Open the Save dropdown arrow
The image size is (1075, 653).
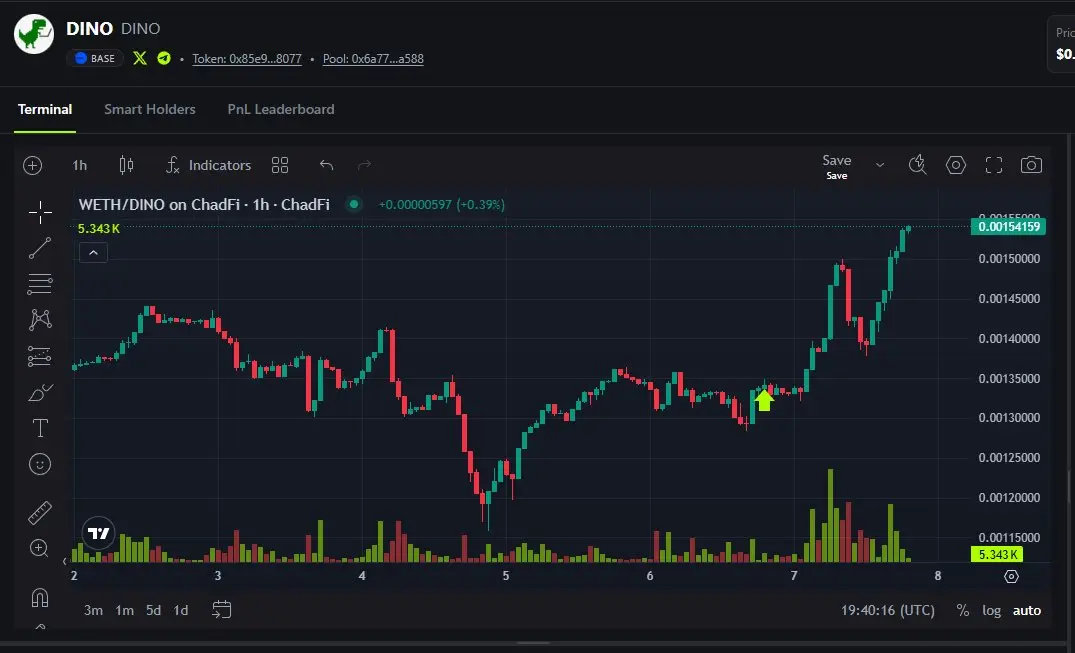click(x=880, y=165)
